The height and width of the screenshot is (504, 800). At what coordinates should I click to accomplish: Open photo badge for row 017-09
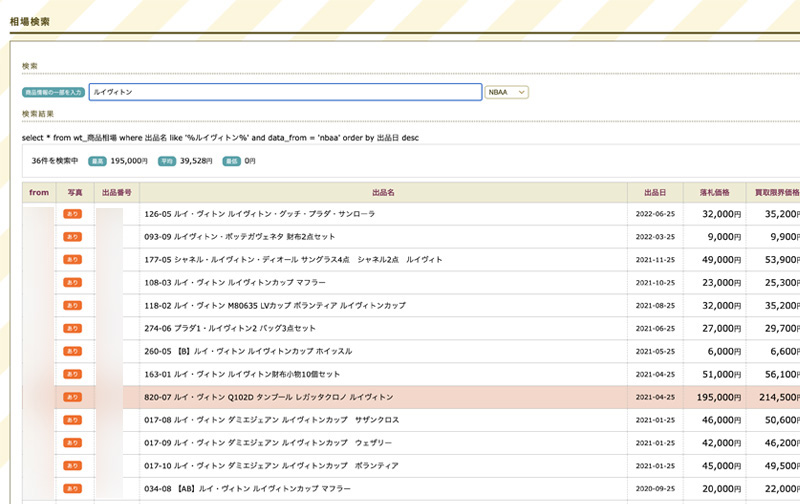pyautogui.click(x=72, y=443)
